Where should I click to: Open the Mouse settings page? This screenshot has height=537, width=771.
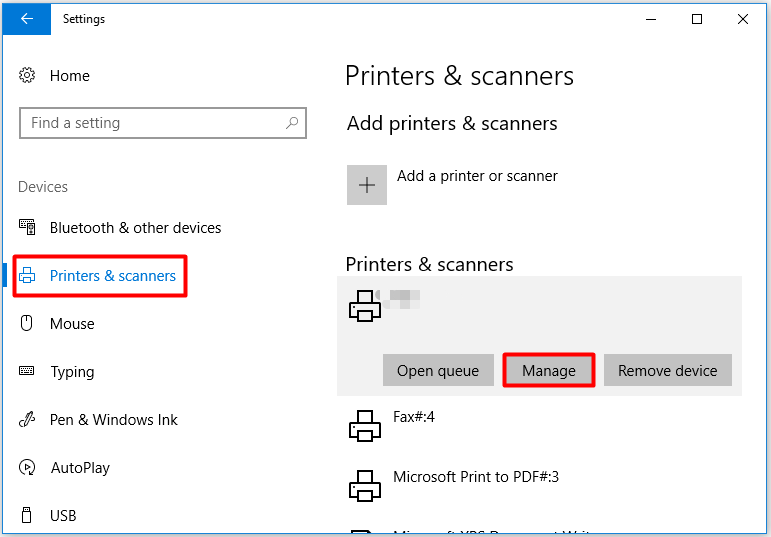pyautogui.click(x=72, y=324)
